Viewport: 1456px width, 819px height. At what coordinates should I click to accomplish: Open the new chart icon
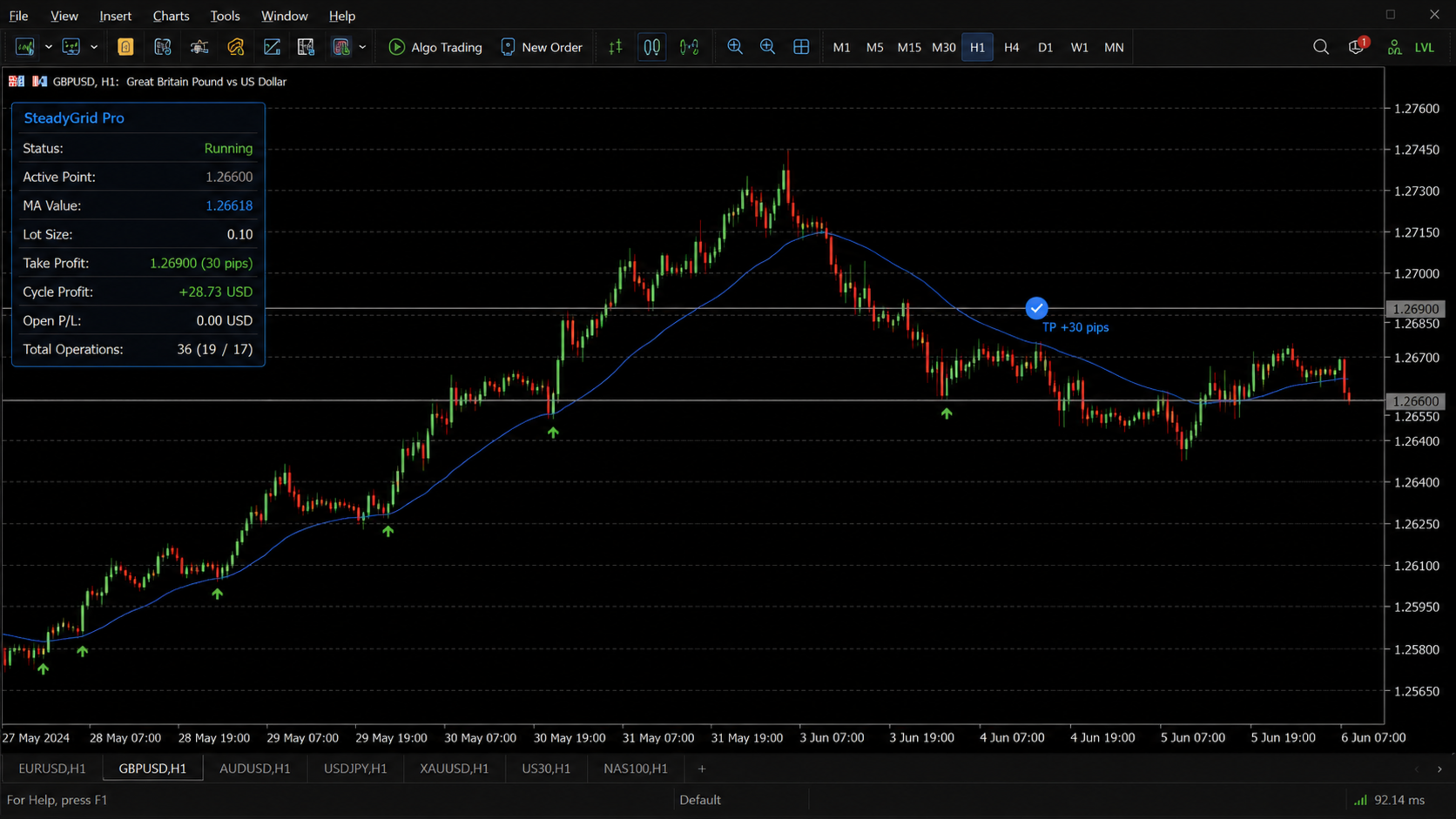coord(25,47)
